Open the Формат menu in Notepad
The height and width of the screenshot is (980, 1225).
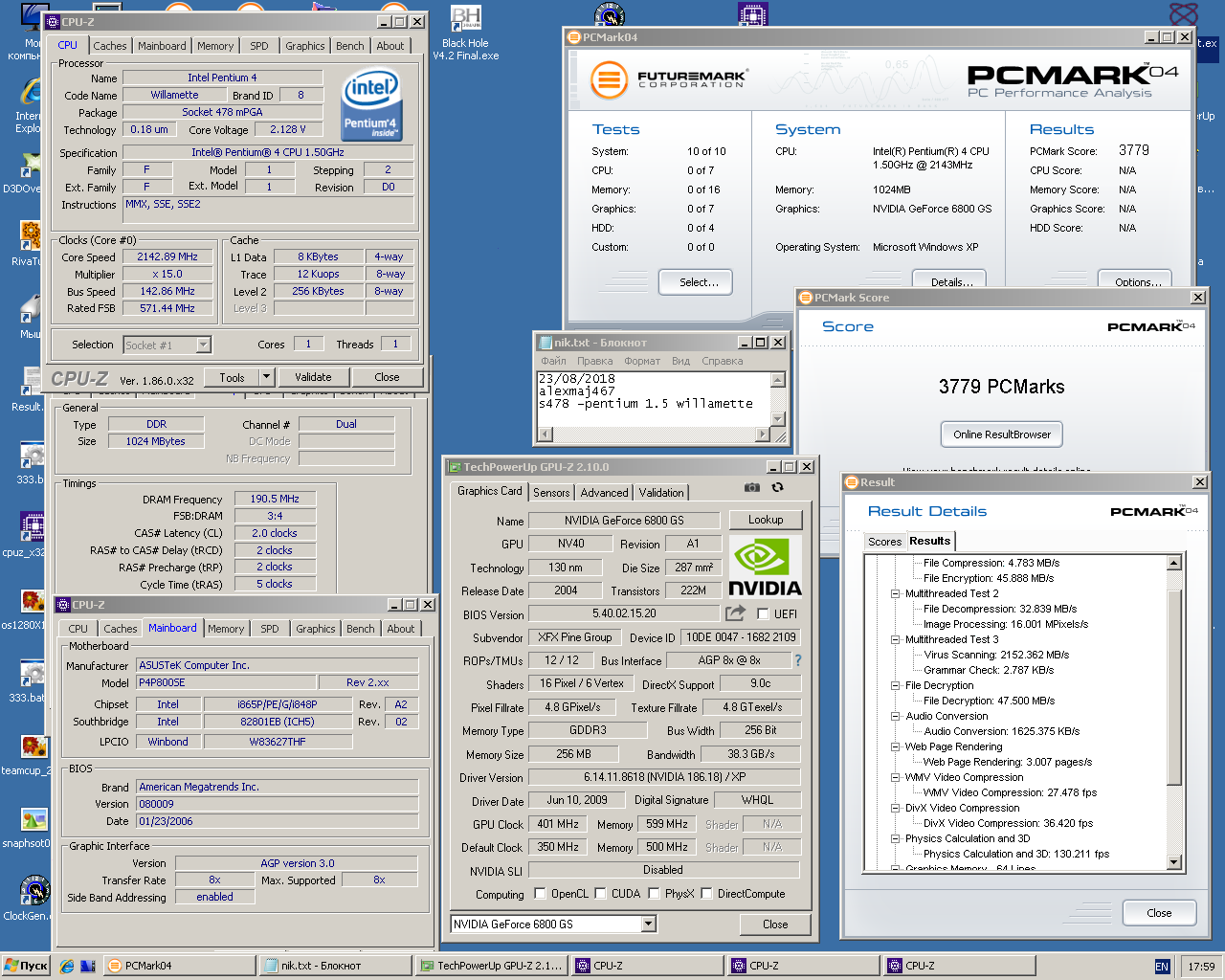[x=641, y=361]
